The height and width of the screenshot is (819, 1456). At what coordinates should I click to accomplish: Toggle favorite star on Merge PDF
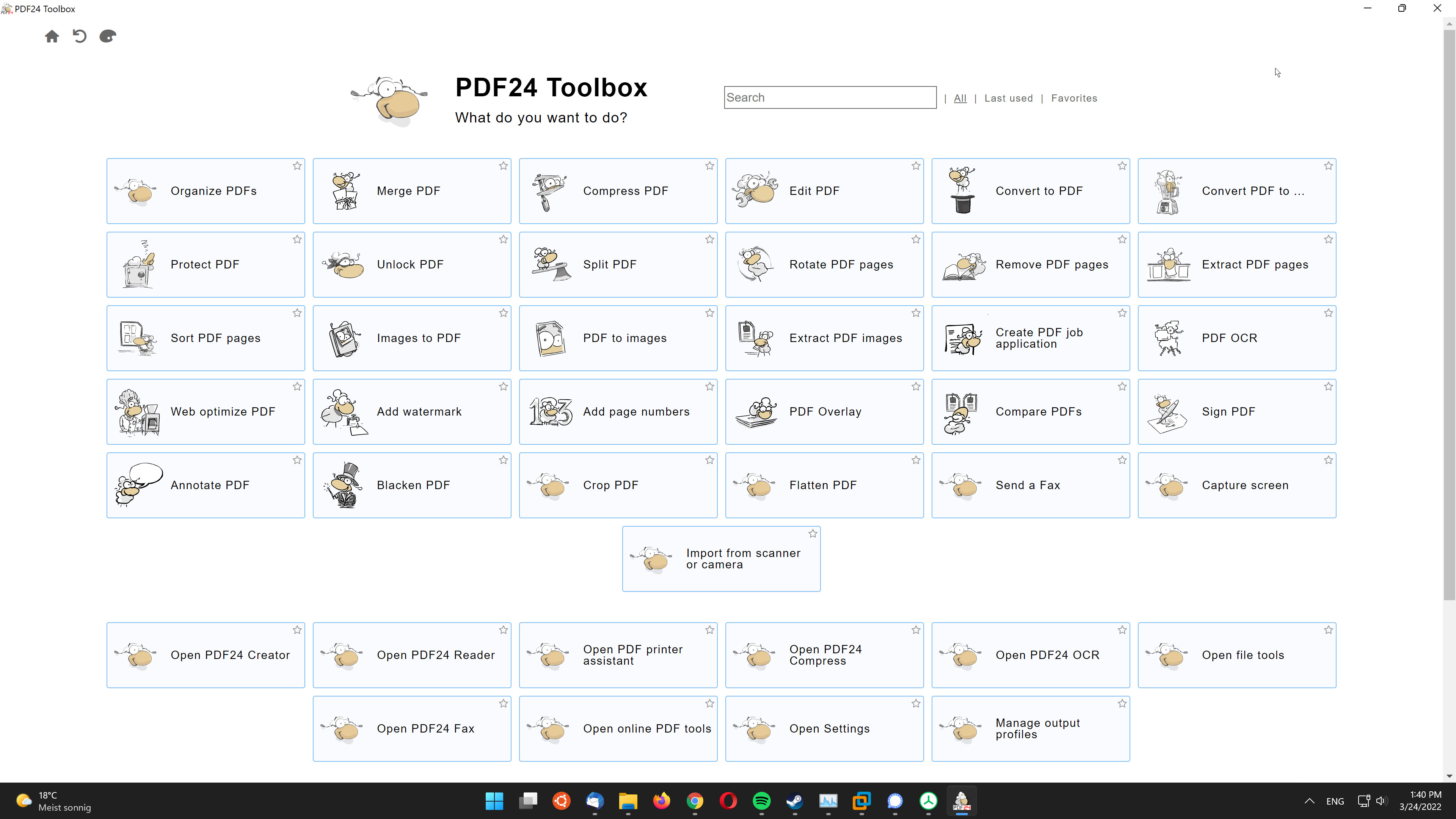pos(503,166)
